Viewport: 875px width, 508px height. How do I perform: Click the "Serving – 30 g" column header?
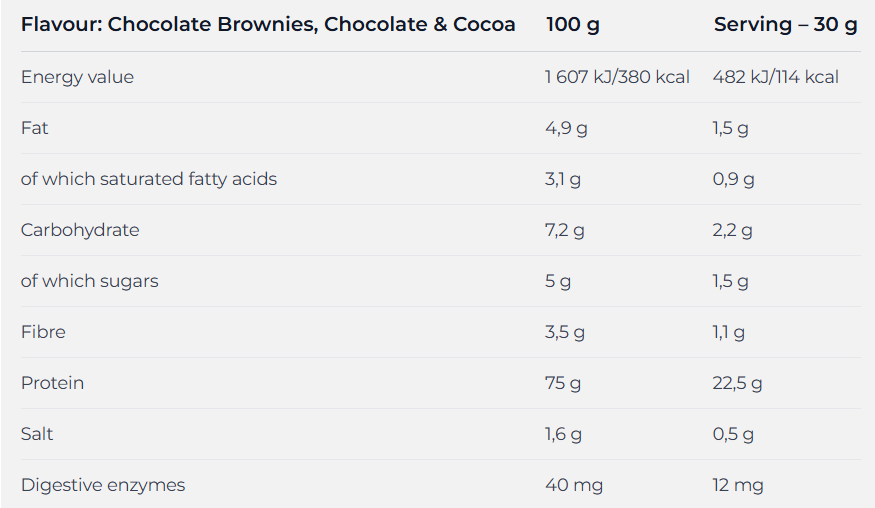785,25
